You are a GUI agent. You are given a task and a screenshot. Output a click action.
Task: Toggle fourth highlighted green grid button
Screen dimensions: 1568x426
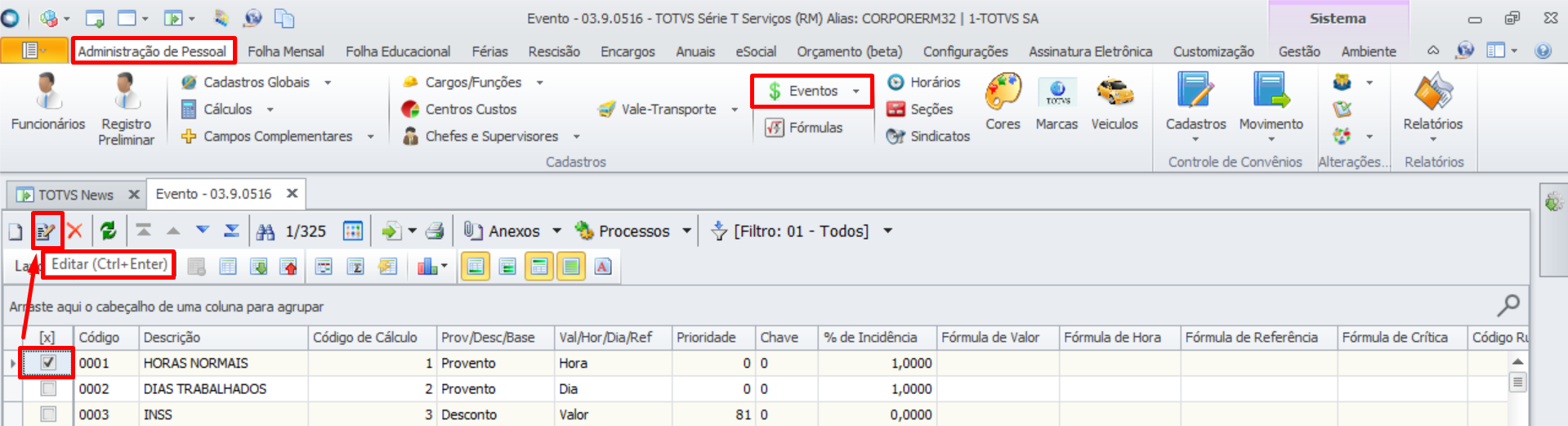571,267
